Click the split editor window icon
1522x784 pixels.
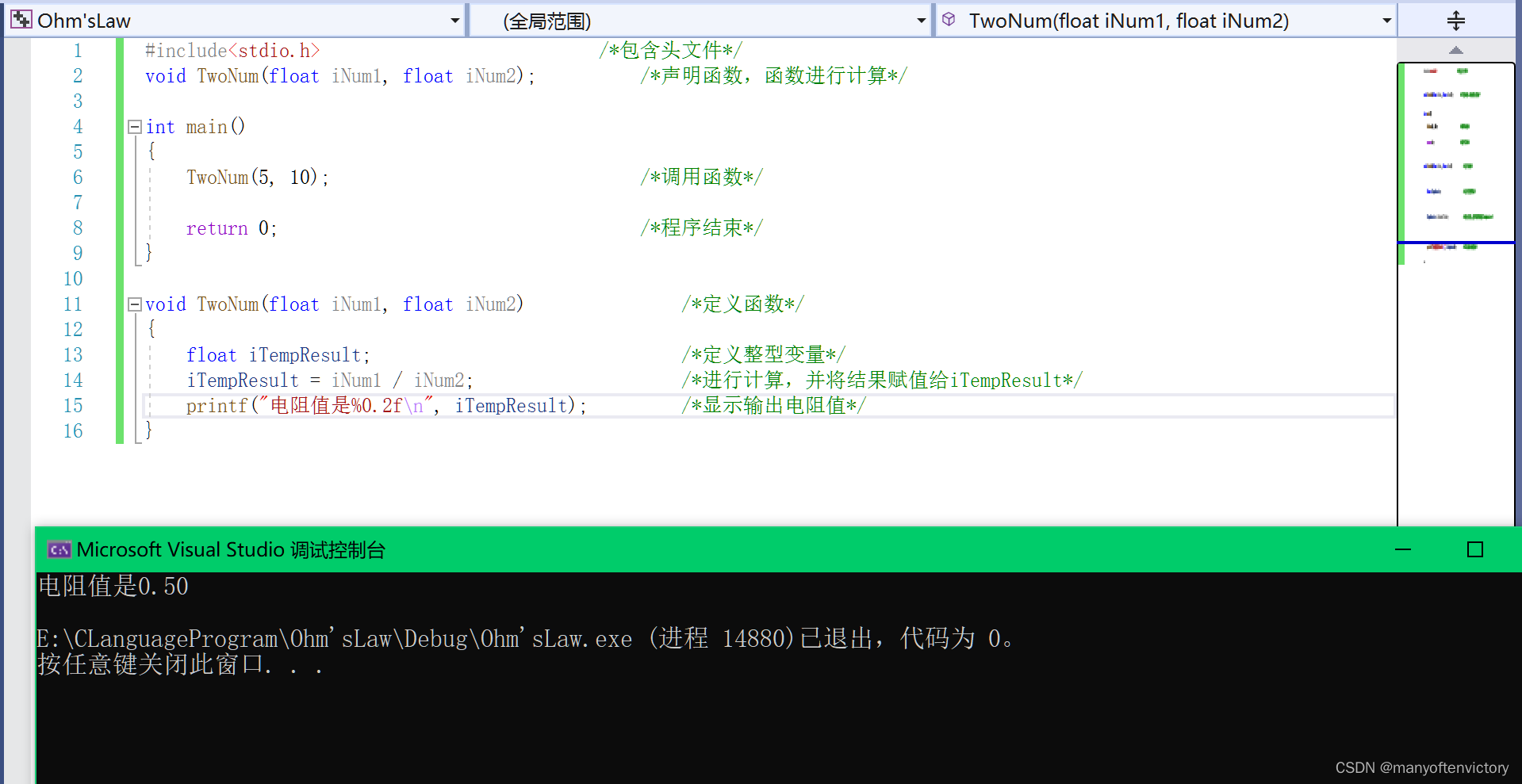click(1455, 21)
